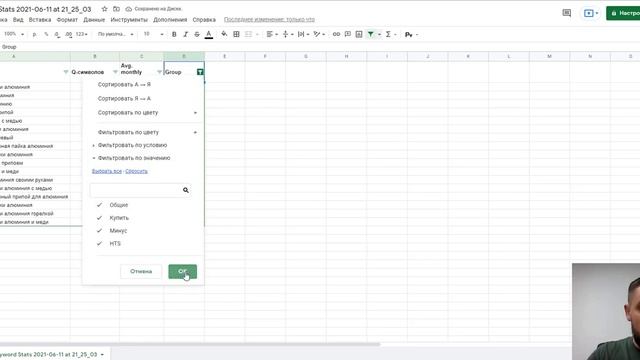This screenshot has width=640, height=360.
Task: Open text rotation options
Action: 317,34
